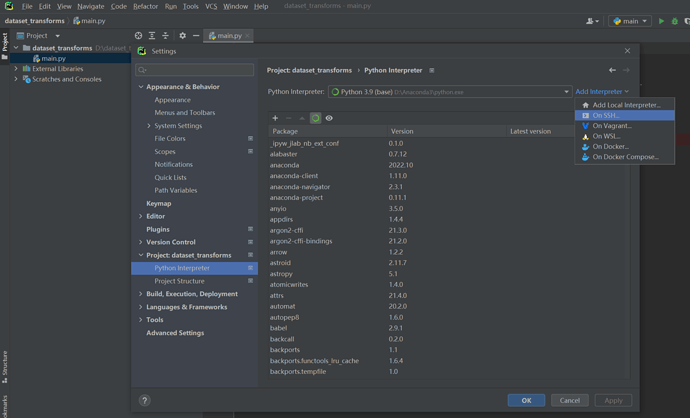Select On Docker interpreter option
690x418 pixels.
(624, 147)
